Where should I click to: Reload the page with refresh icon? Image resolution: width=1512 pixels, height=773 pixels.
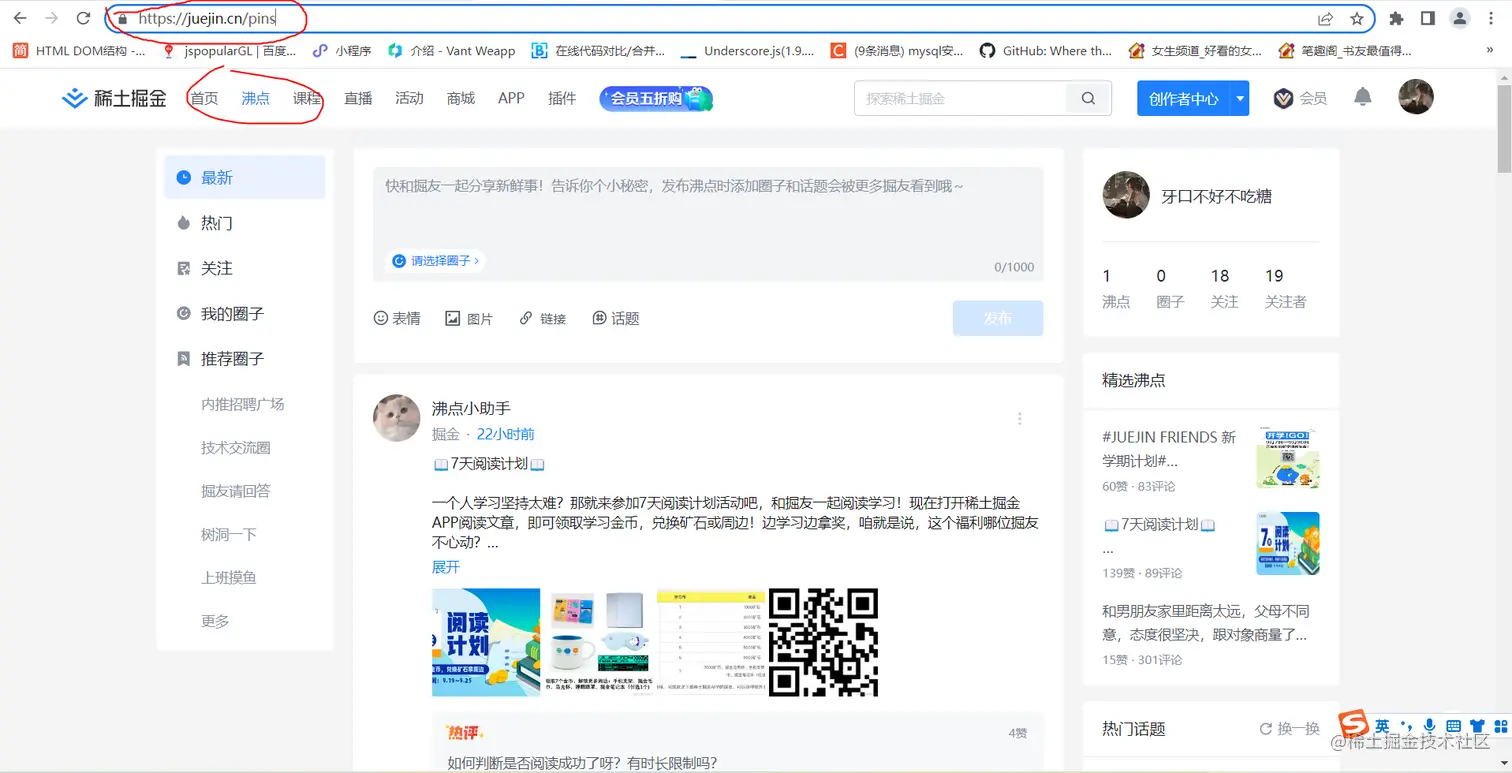[x=84, y=18]
